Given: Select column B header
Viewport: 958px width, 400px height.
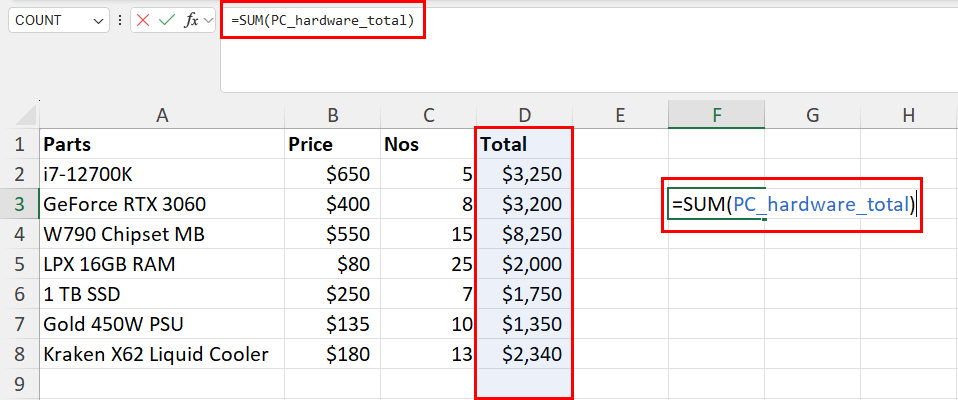Looking at the screenshot, I should click(332, 115).
